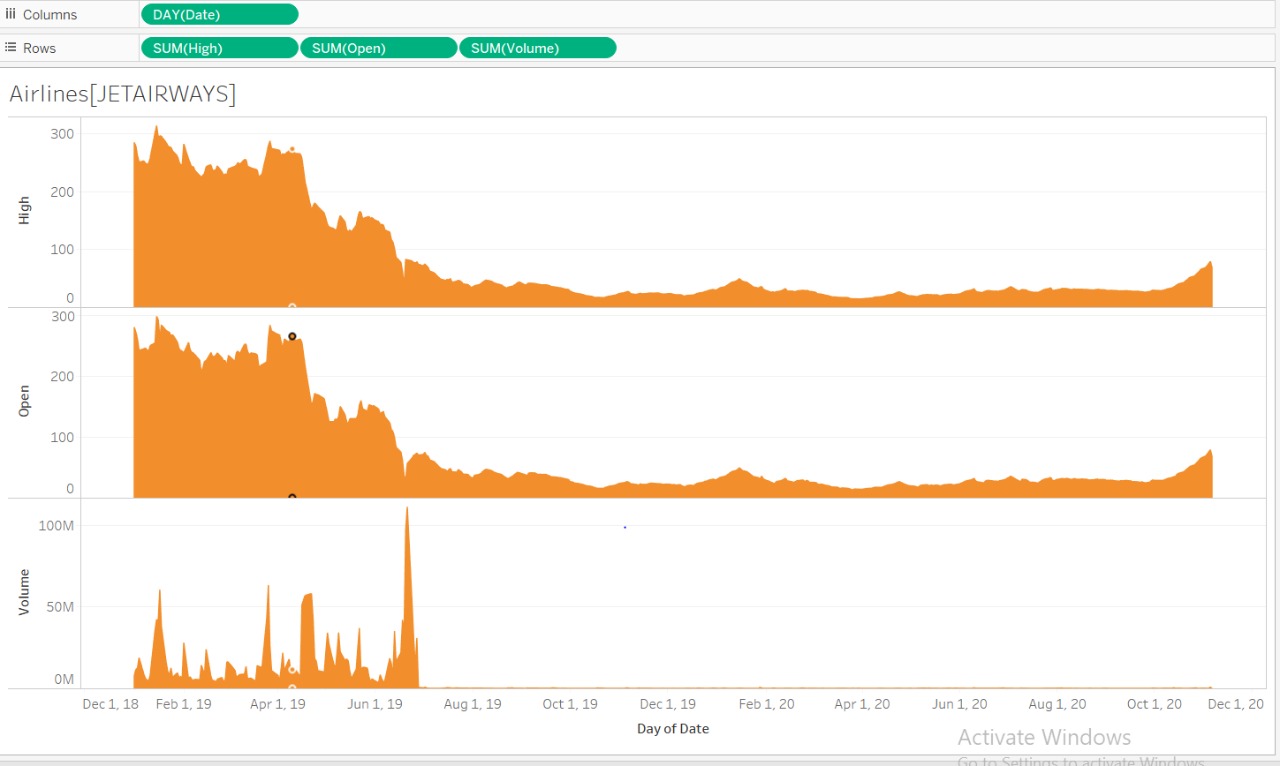
Task: Click the SUM(High) pill on Rows shelf
Action: (220, 48)
